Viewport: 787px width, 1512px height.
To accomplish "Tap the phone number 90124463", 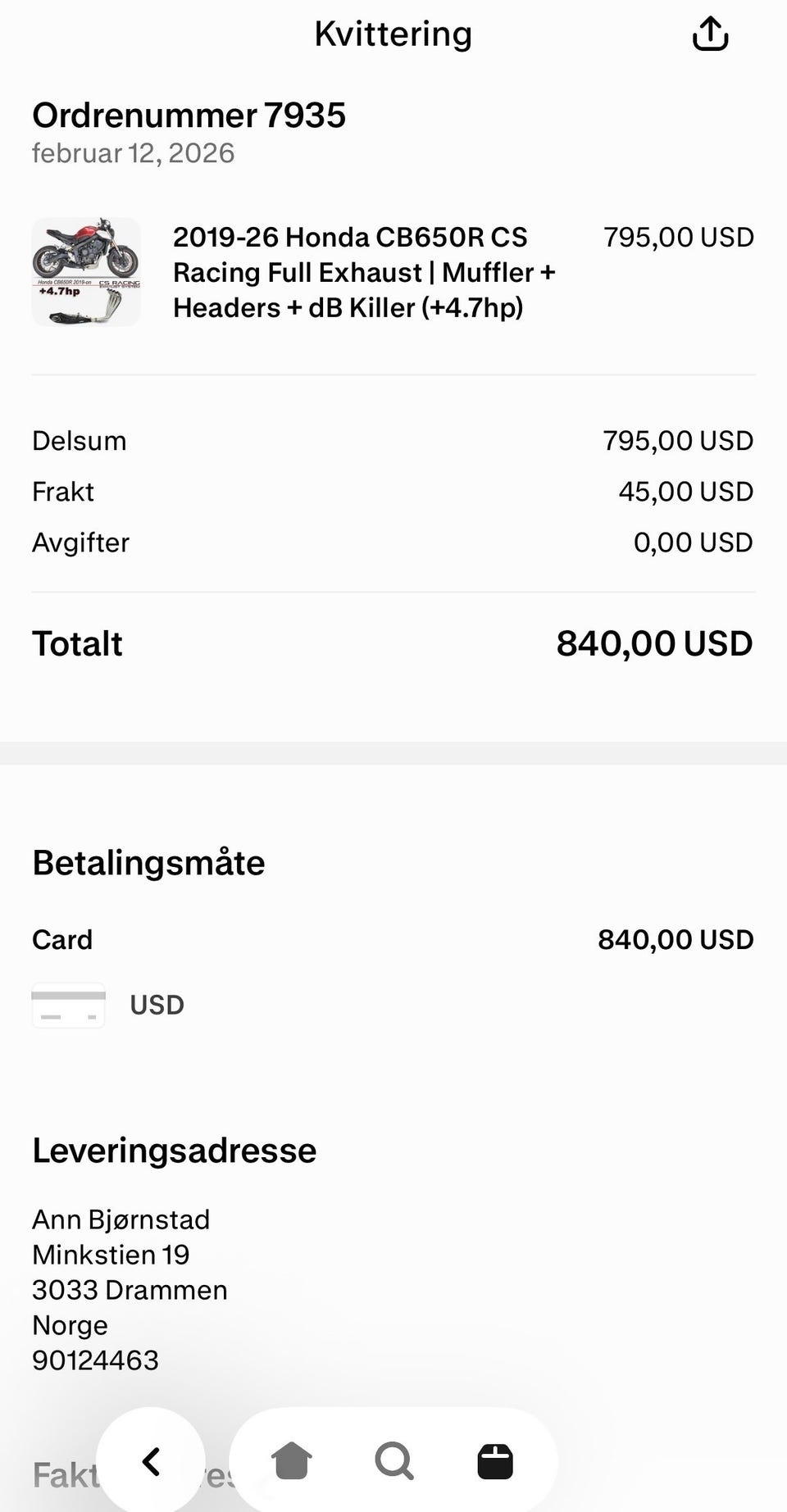I will click(x=95, y=1360).
